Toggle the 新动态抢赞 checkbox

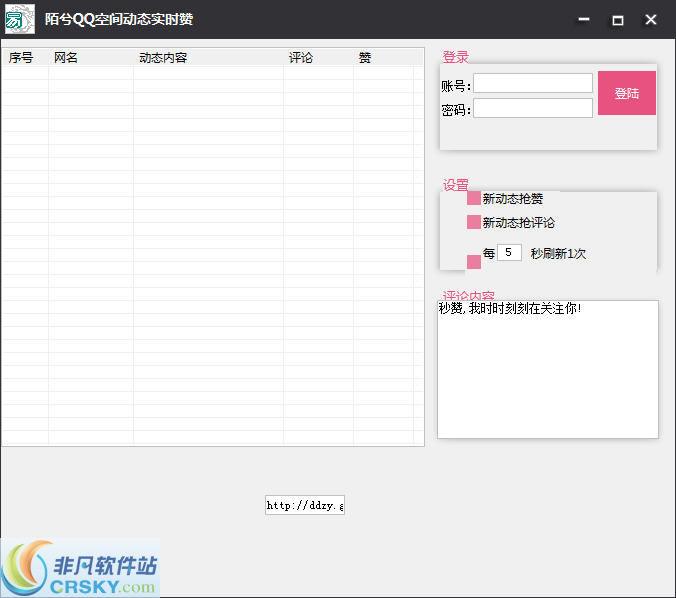coord(474,198)
